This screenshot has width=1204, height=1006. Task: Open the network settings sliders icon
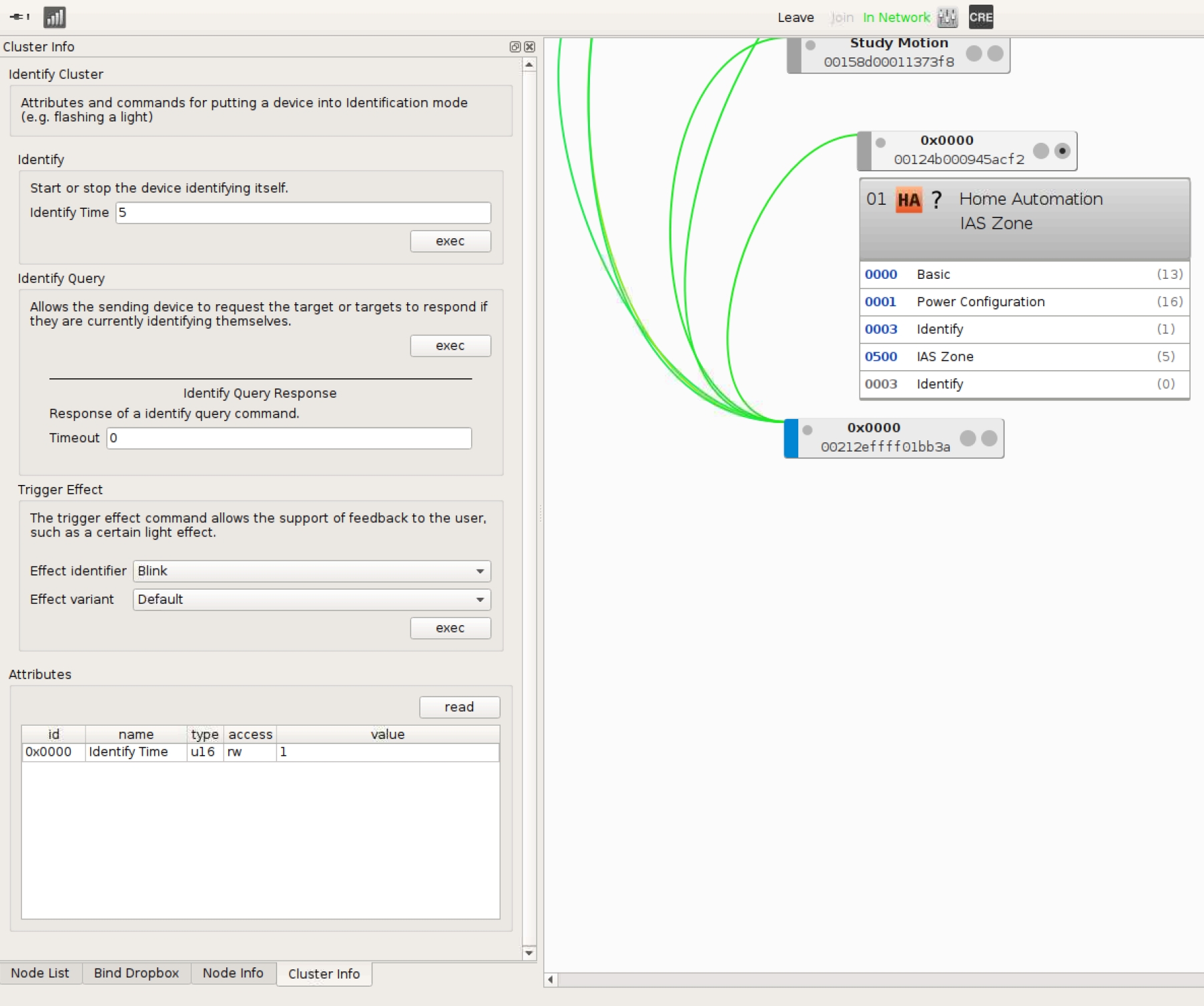947,17
